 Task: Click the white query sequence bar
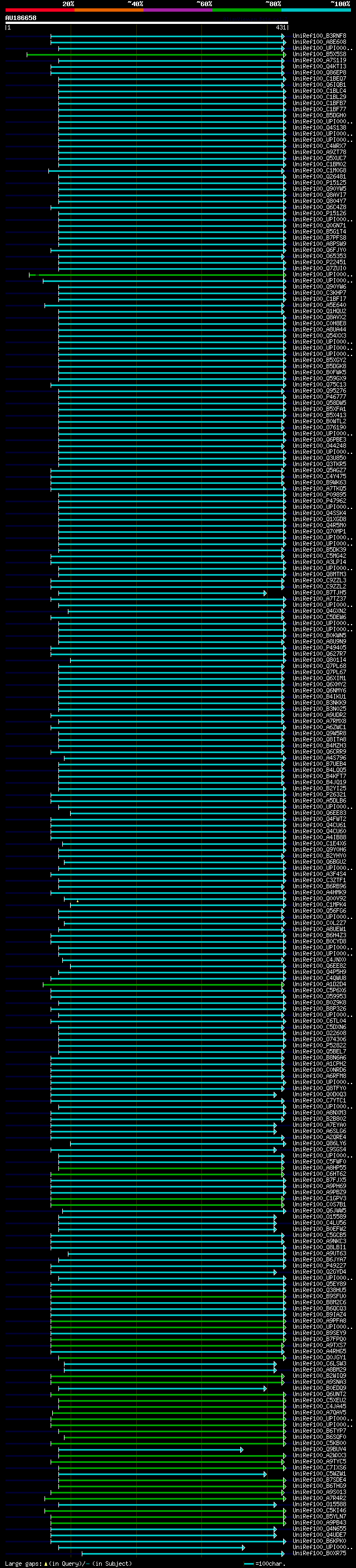coord(146,22)
